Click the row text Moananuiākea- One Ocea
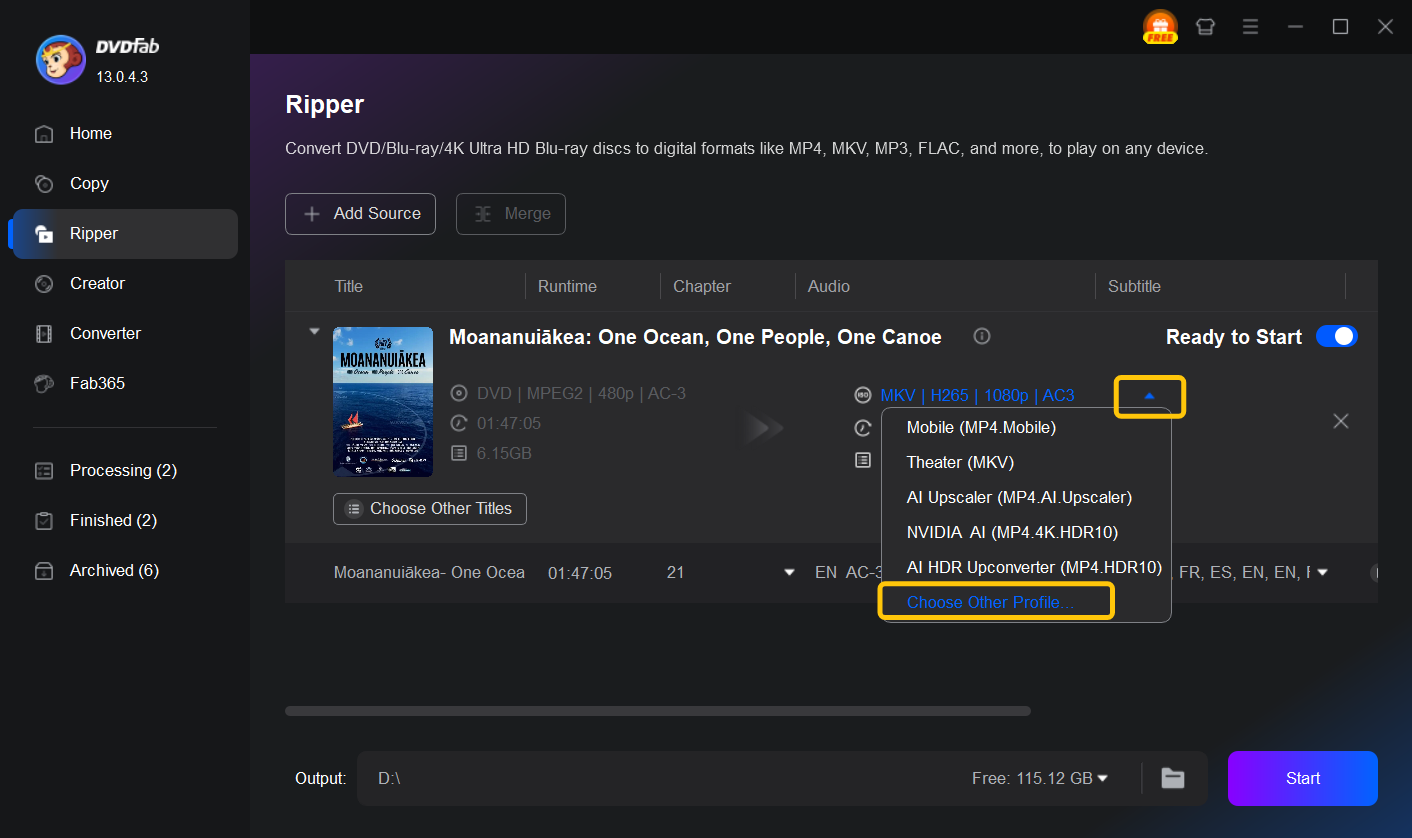The image size is (1412, 838). point(429,573)
